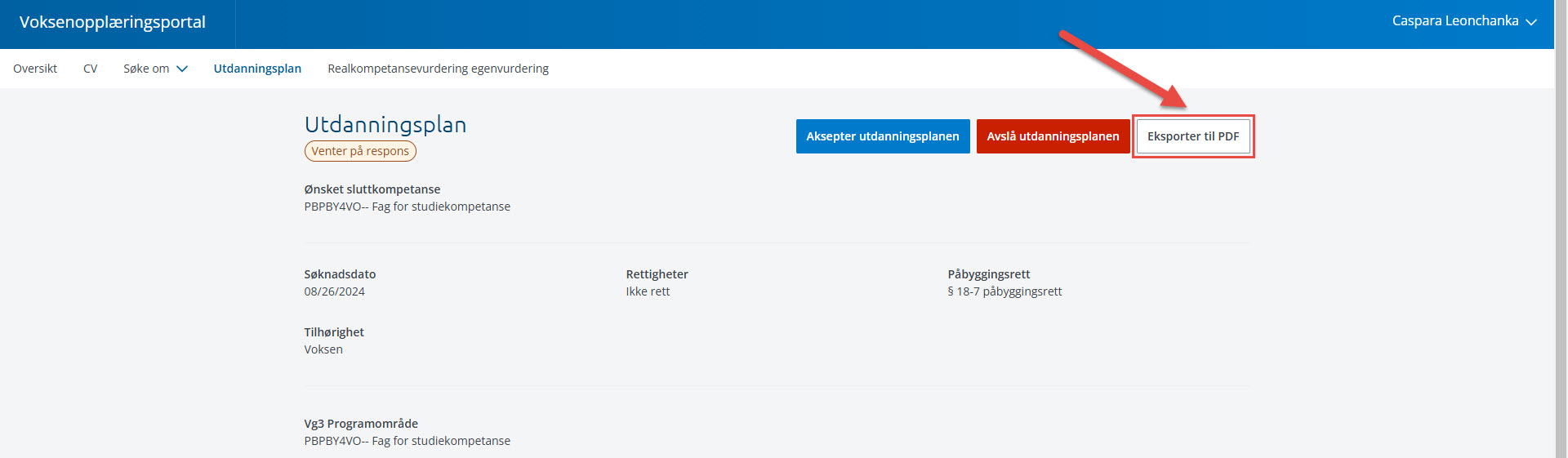Export the plan with Eksporter til PDF
This screenshot has width=1568, height=458.
(1193, 136)
